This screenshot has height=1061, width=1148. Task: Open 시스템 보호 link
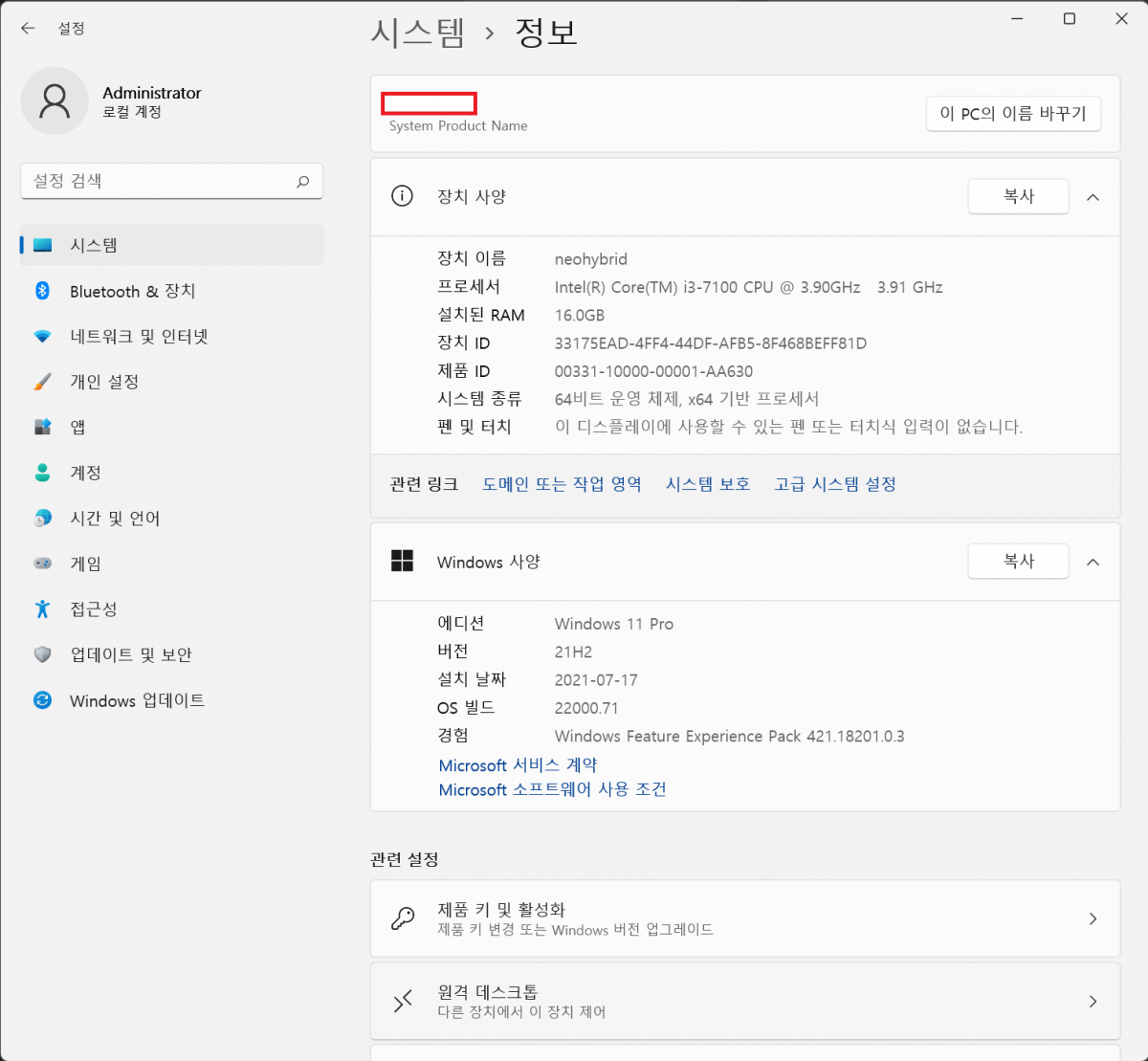coord(708,484)
